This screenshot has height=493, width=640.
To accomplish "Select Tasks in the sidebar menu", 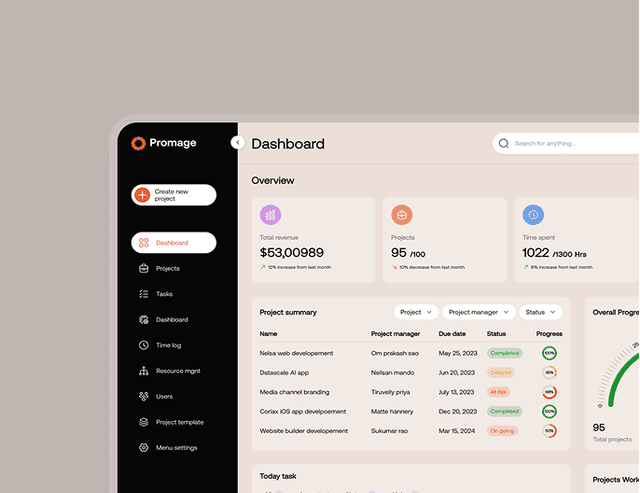I will (164, 294).
